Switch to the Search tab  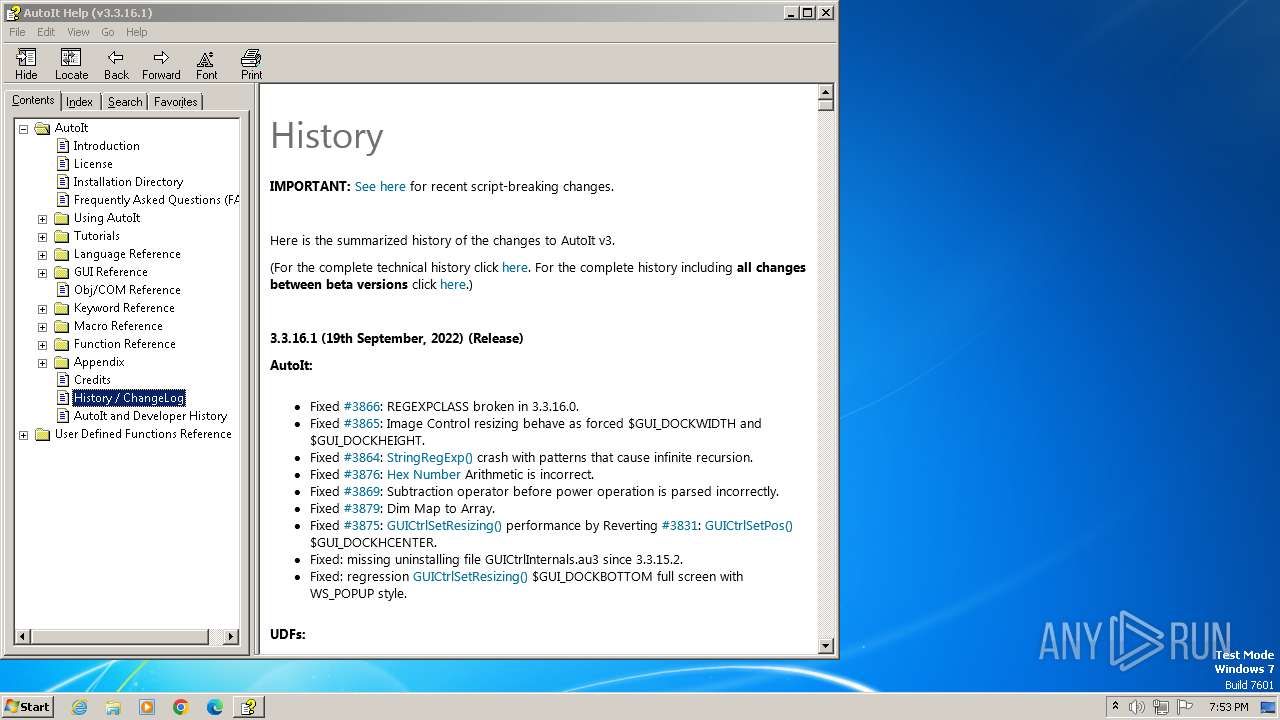(125, 102)
